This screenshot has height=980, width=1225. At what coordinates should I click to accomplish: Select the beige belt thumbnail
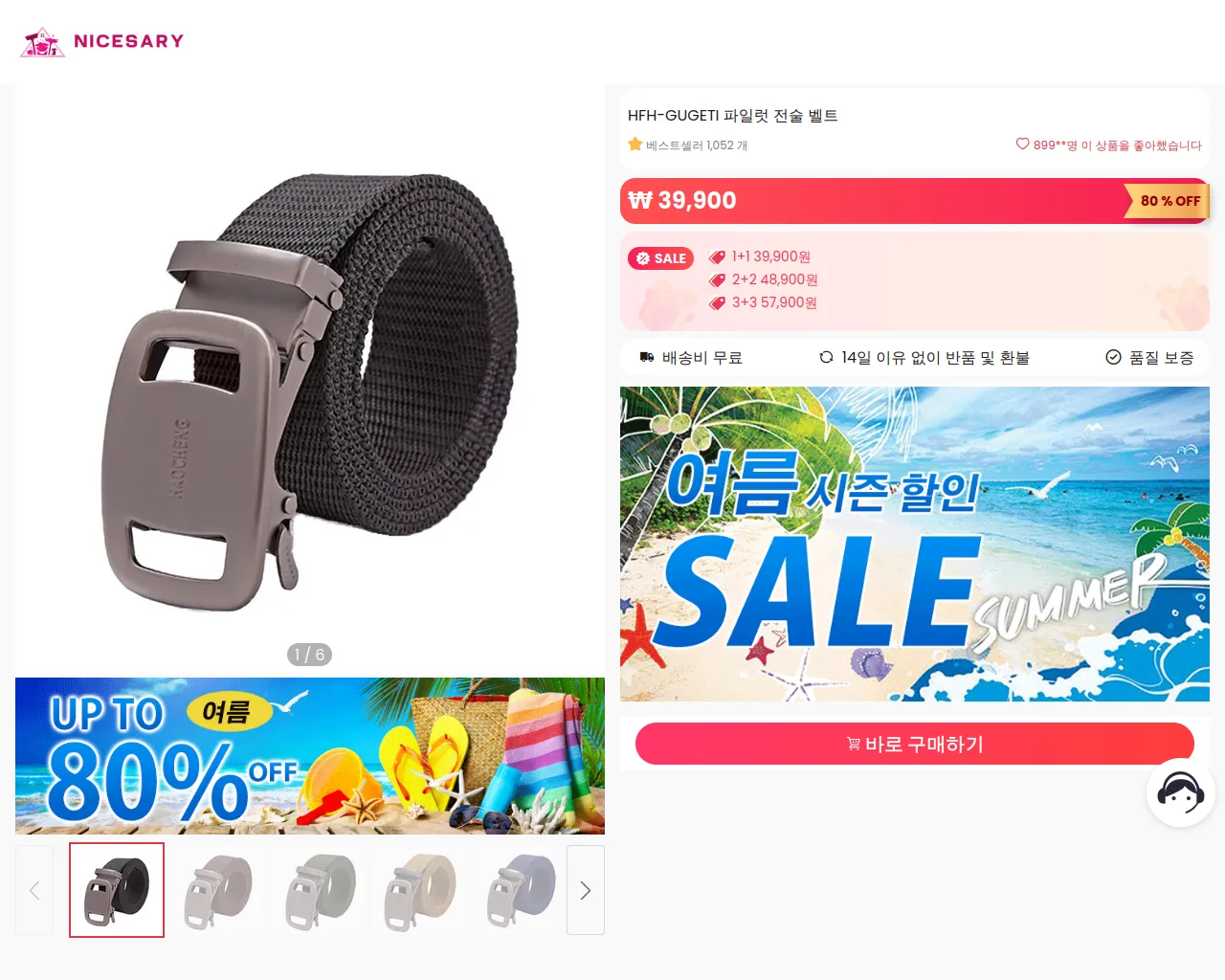422,890
